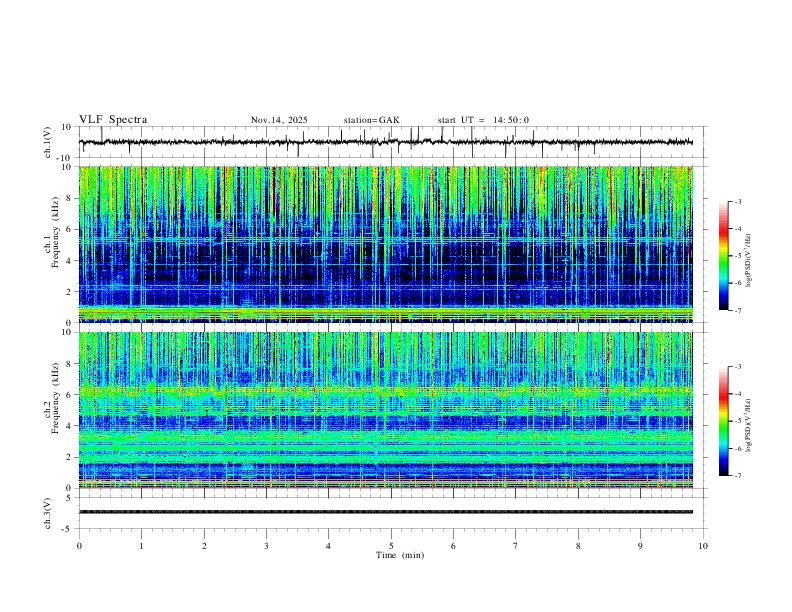Click the 'ch.2 Frequency (kHz)' axis label
The image size is (792, 612).
52,397
